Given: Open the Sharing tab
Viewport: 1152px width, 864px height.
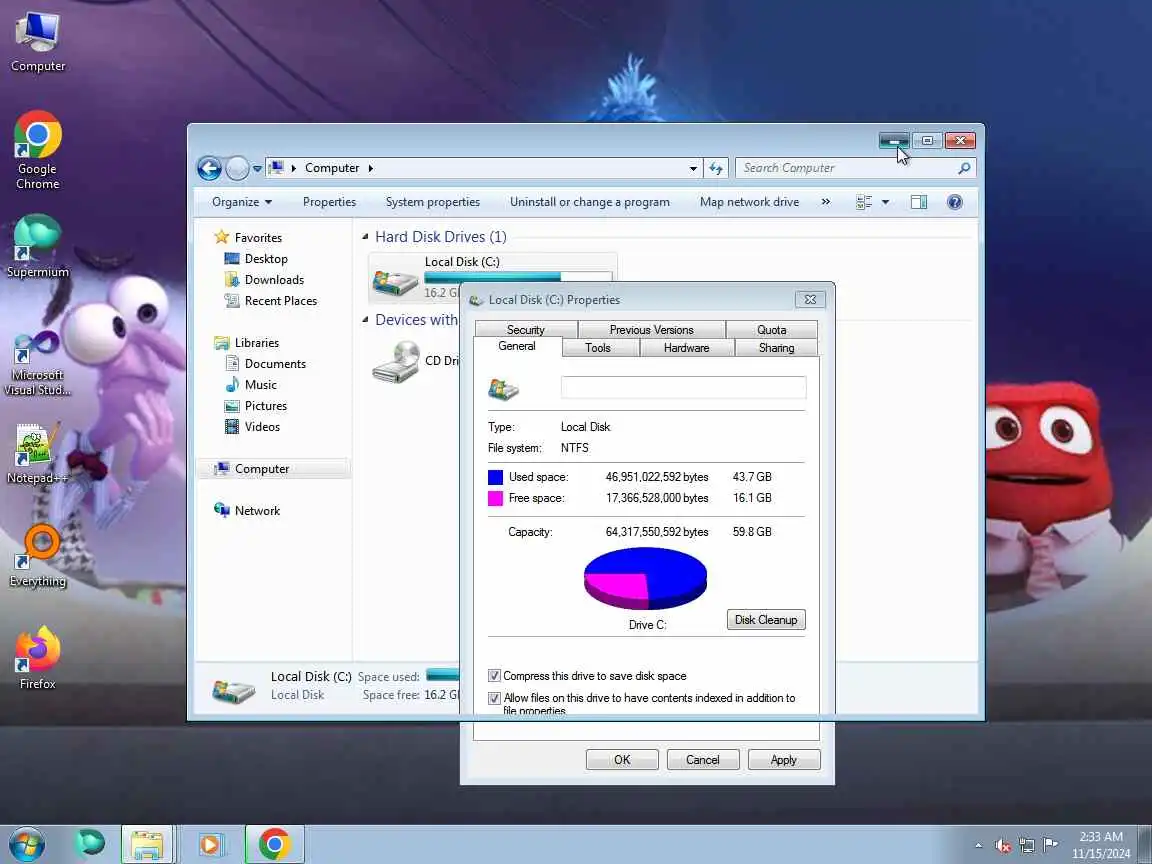Looking at the screenshot, I should pos(776,348).
